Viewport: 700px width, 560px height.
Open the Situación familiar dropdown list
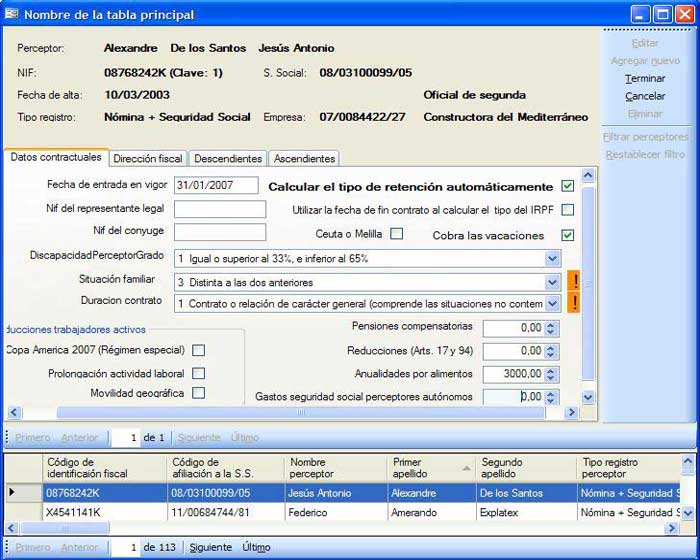[553, 281]
